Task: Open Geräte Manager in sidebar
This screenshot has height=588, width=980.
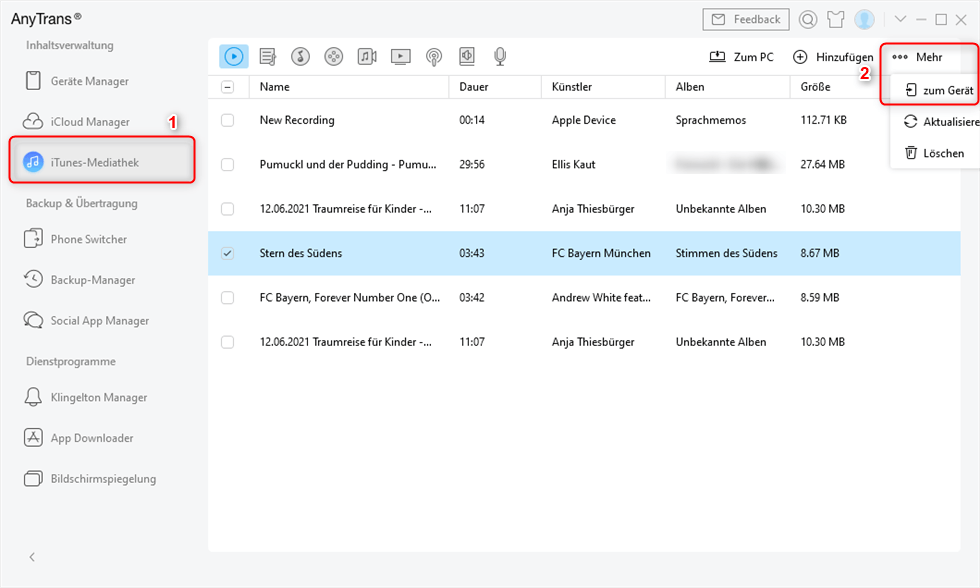Action: click(77, 81)
